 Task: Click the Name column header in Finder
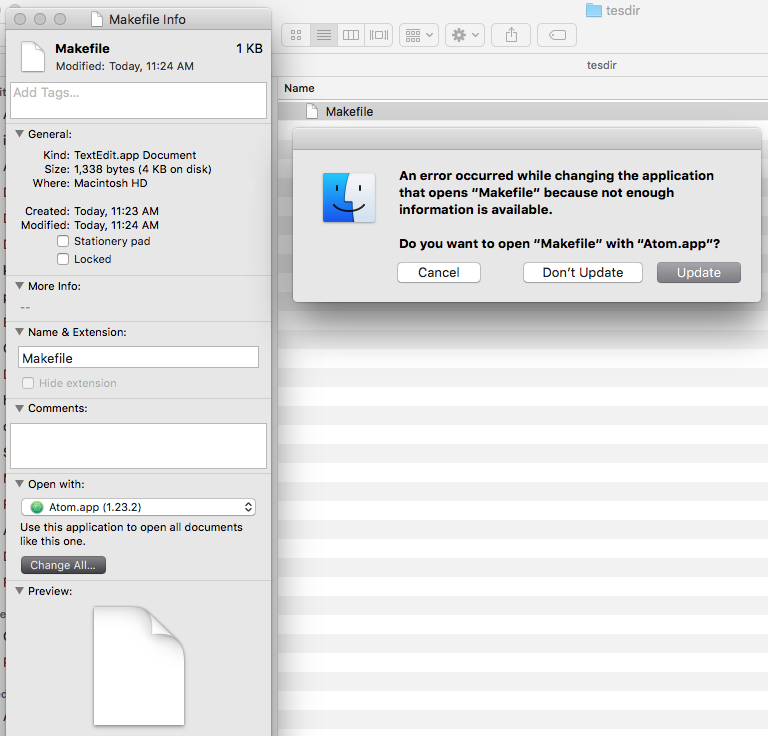coord(299,88)
